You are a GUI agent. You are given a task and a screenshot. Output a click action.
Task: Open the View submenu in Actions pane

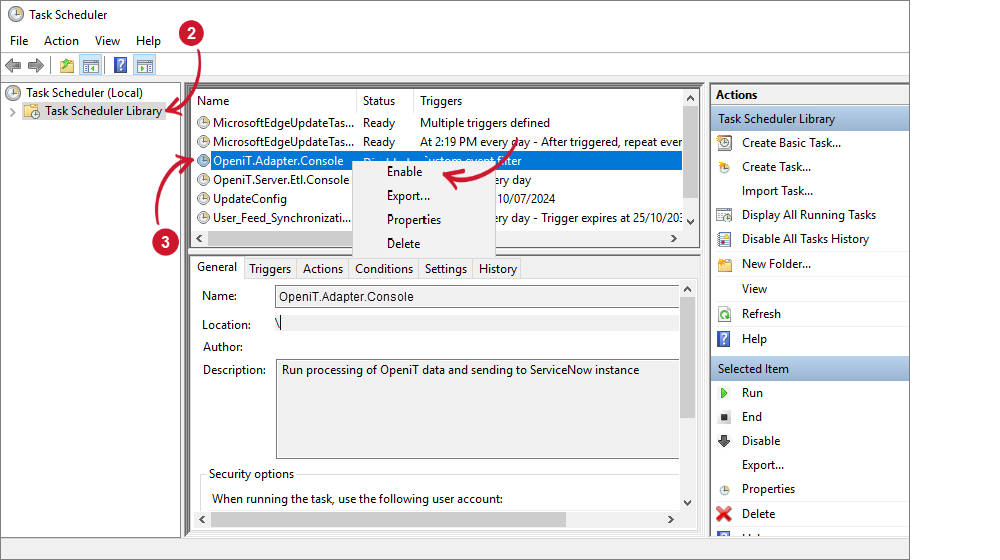754,289
